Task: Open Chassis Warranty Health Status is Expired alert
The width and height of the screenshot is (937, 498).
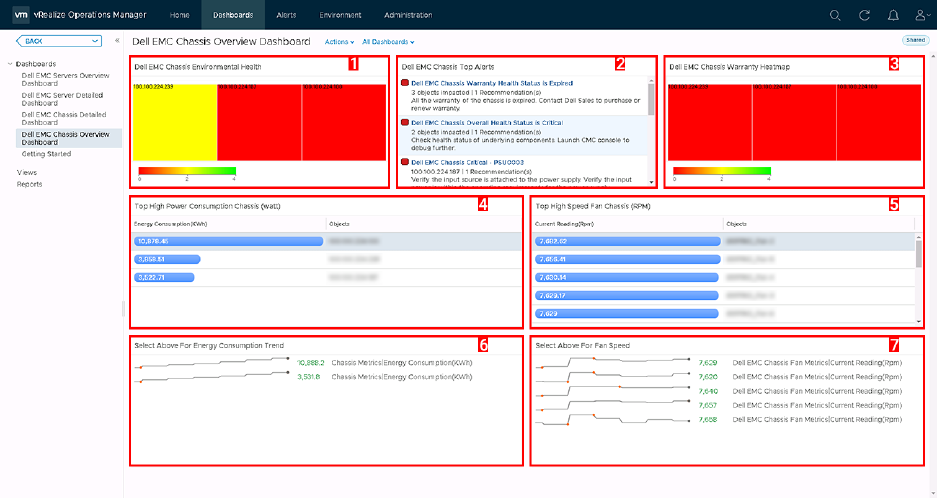Action: tap(492, 83)
